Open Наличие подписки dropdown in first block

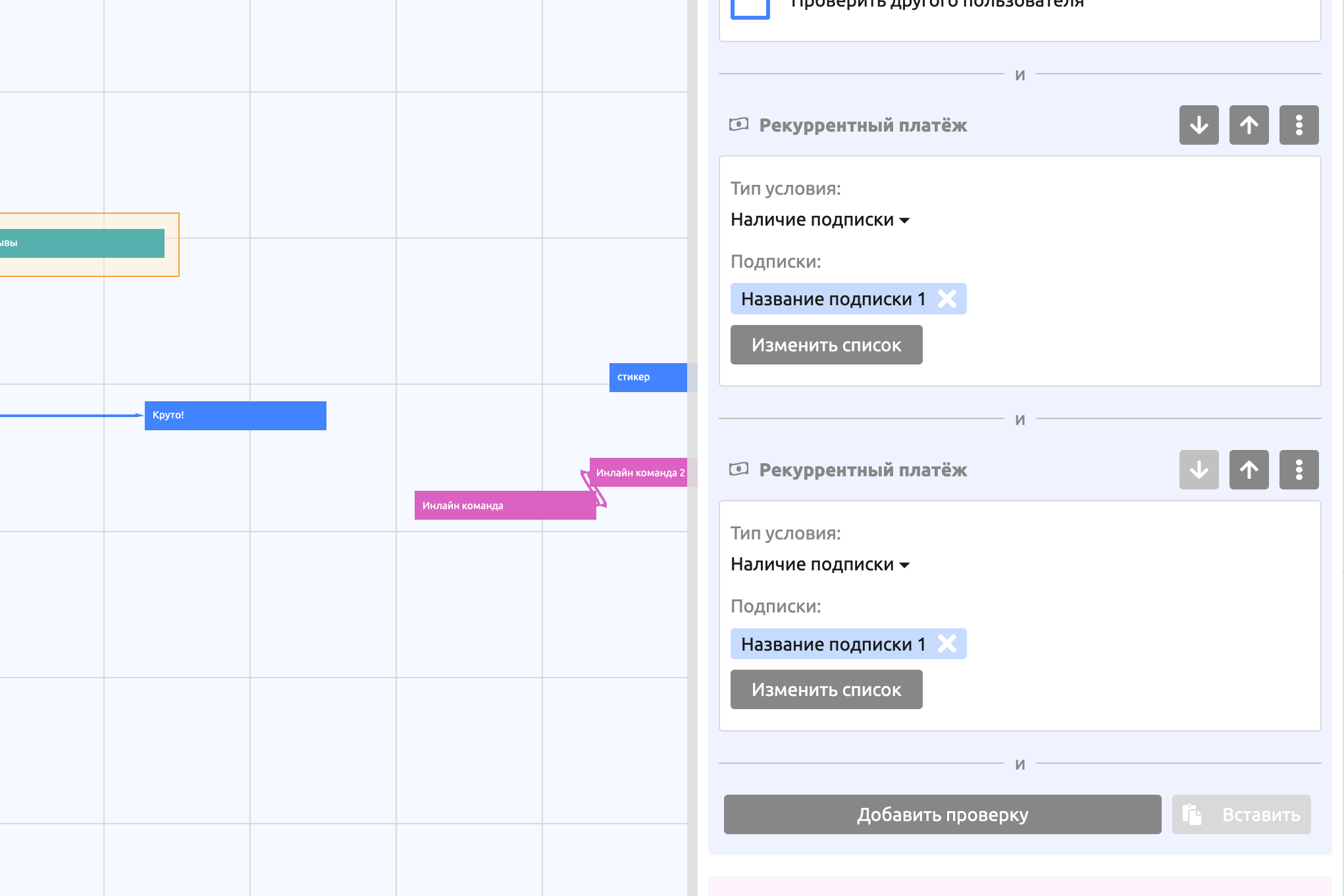pyautogui.click(x=820, y=220)
